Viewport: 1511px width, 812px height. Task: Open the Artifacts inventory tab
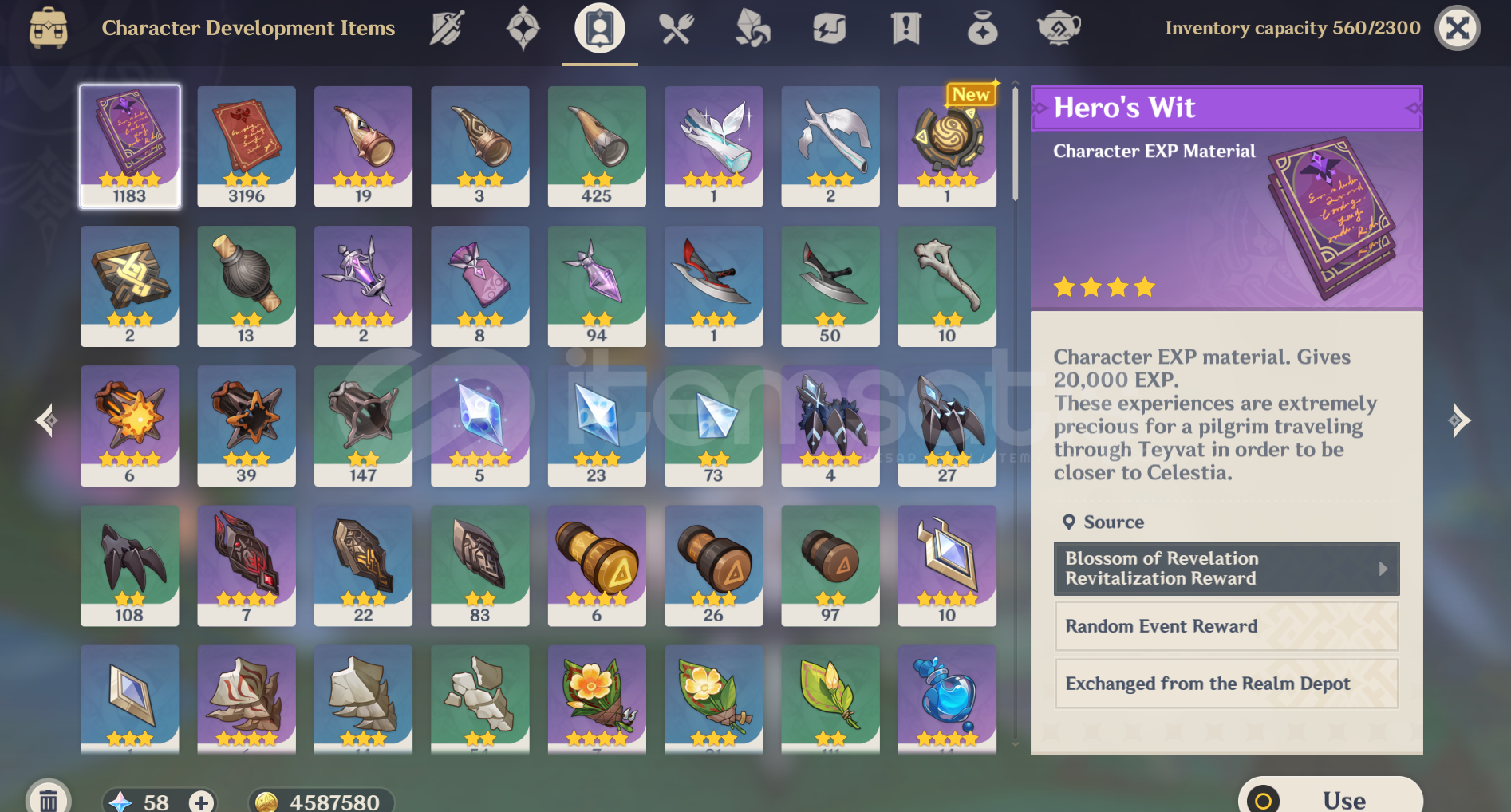tap(523, 29)
